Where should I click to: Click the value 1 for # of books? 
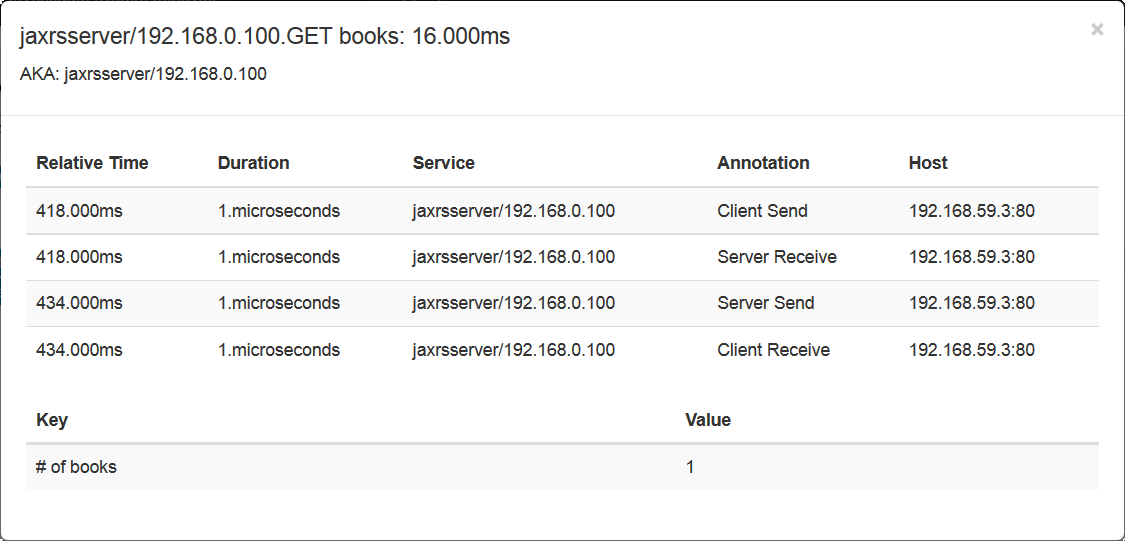coord(690,467)
